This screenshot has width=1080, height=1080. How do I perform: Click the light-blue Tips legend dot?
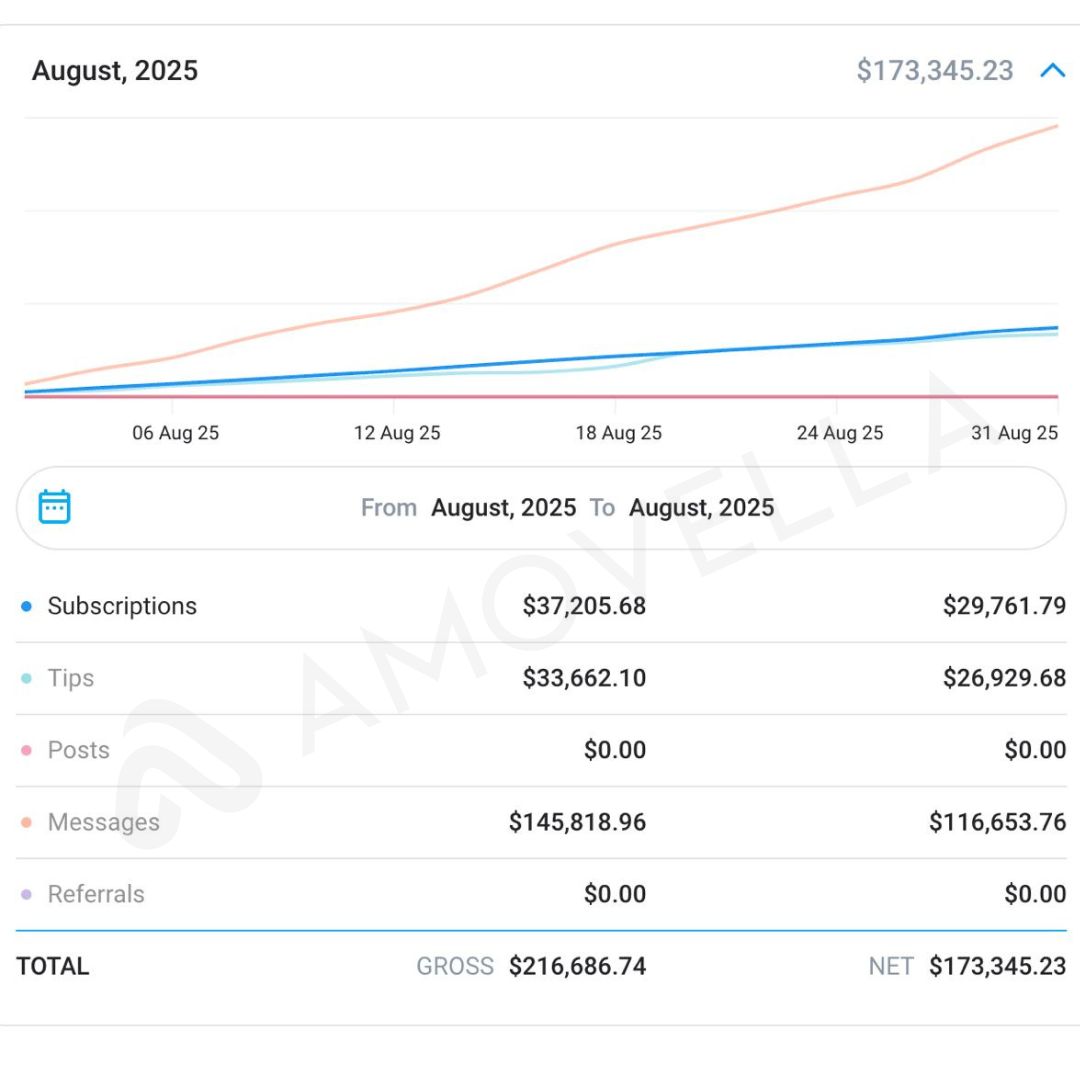[26, 678]
